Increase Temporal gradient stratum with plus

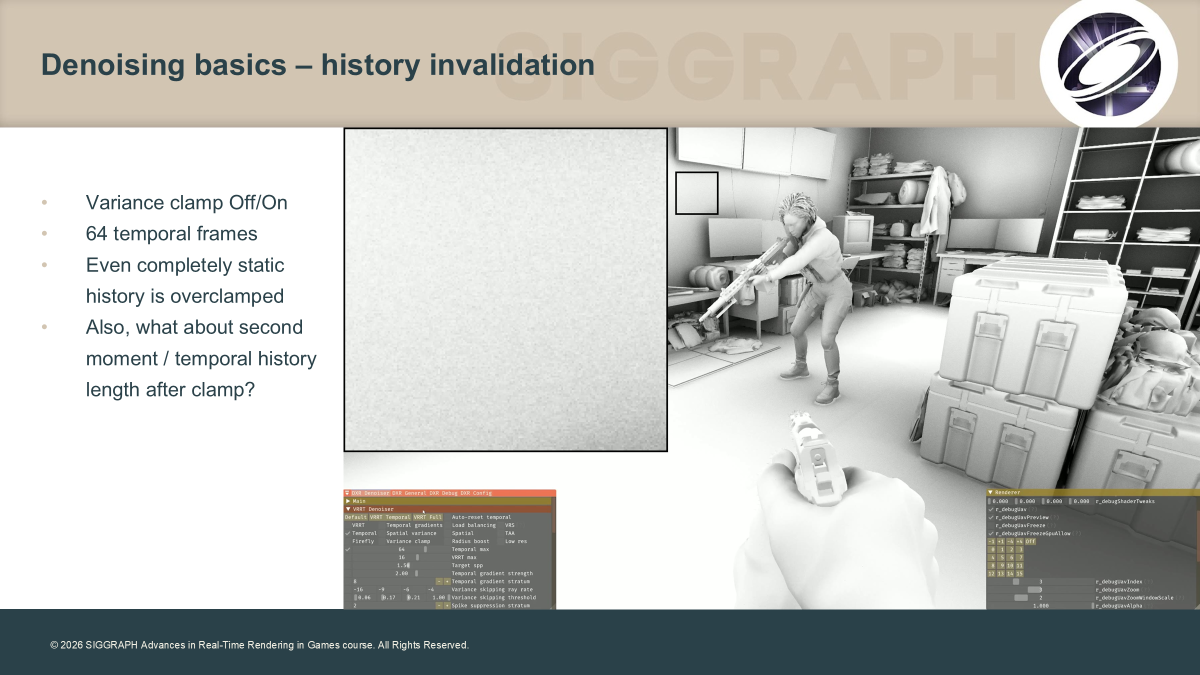tap(447, 581)
